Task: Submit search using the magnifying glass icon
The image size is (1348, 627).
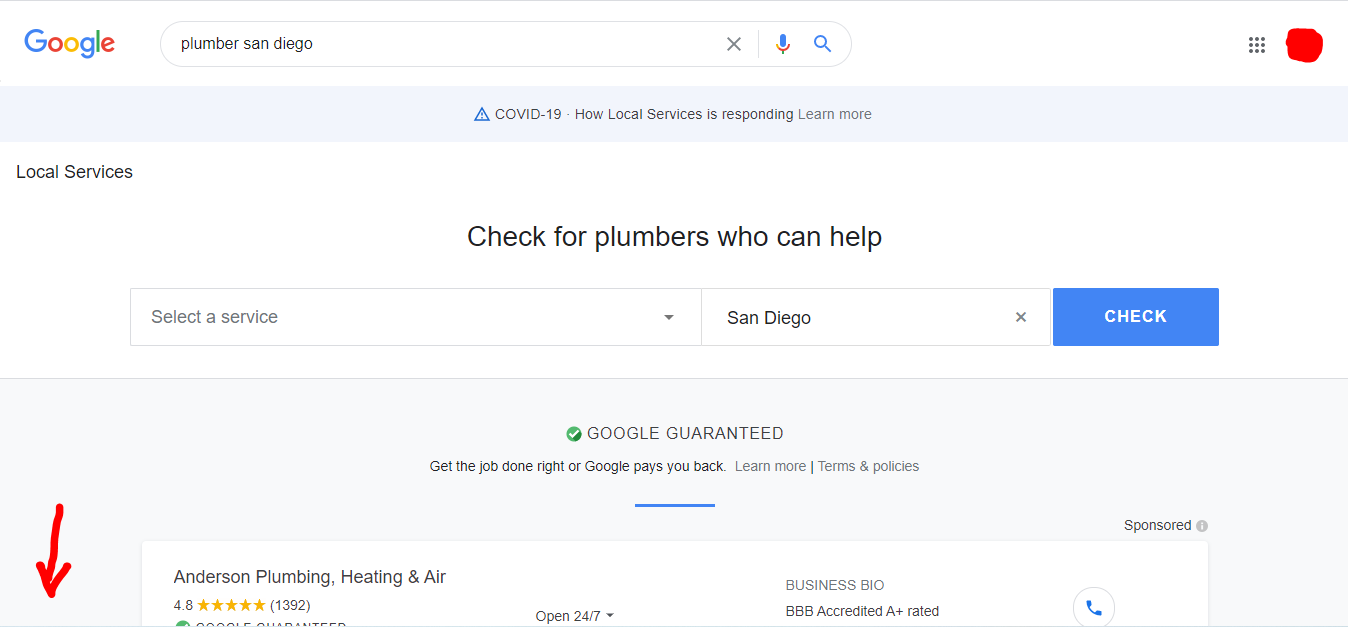Action: [822, 44]
